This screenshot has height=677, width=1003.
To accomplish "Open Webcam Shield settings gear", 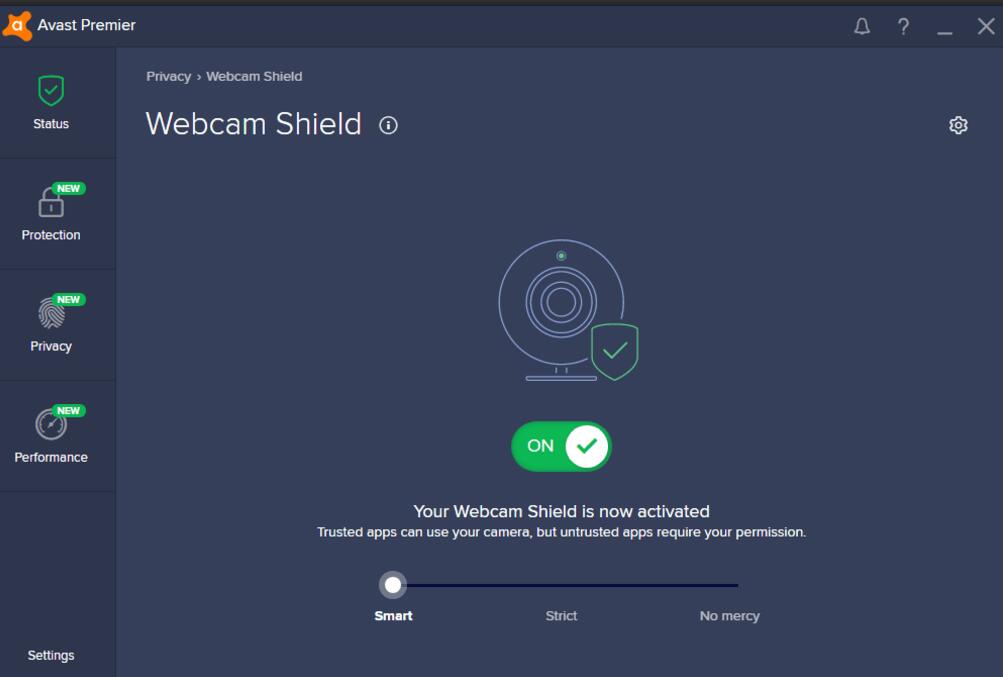I will [958, 125].
